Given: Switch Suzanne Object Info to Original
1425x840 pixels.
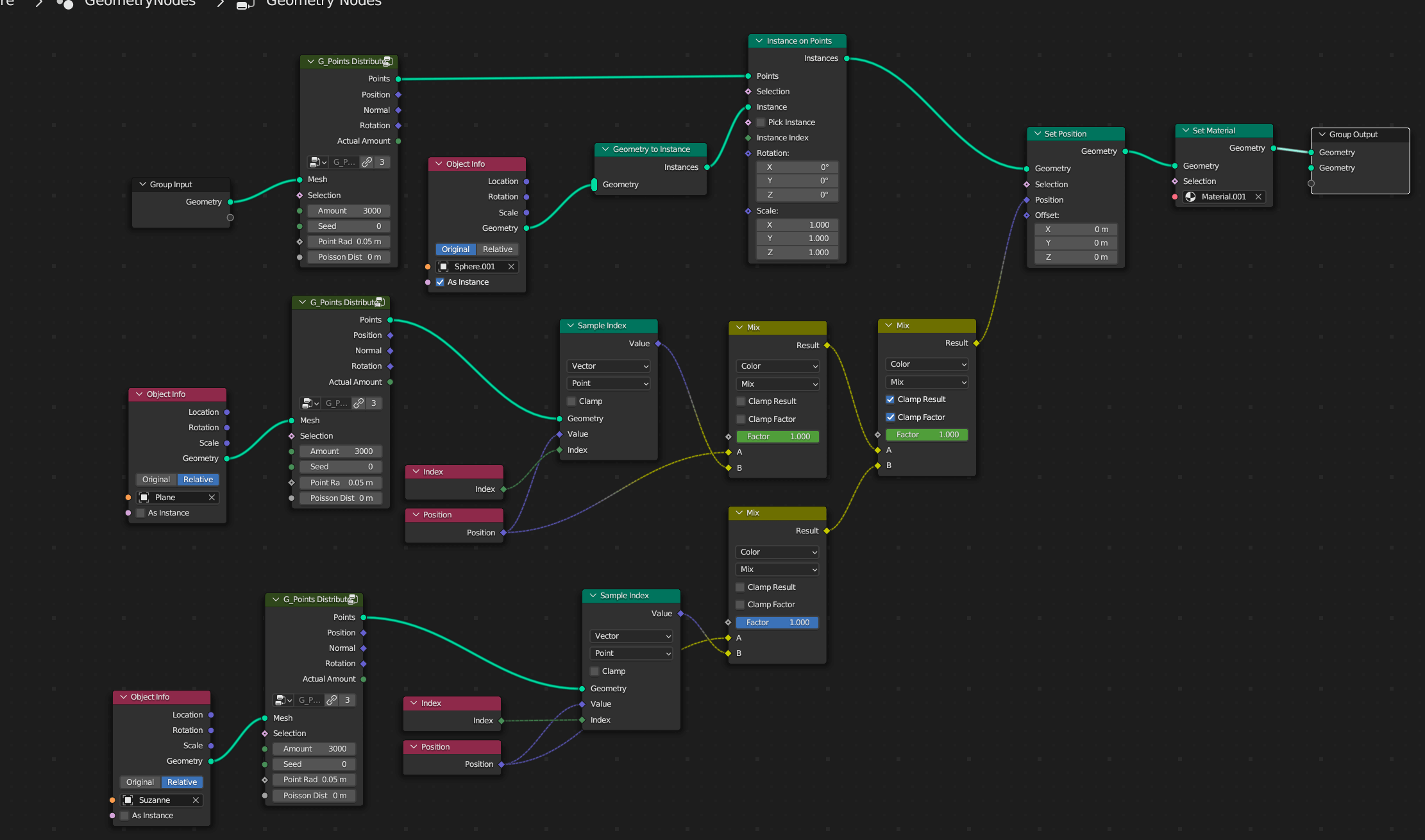Looking at the screenshot, I should pos(140,782).
